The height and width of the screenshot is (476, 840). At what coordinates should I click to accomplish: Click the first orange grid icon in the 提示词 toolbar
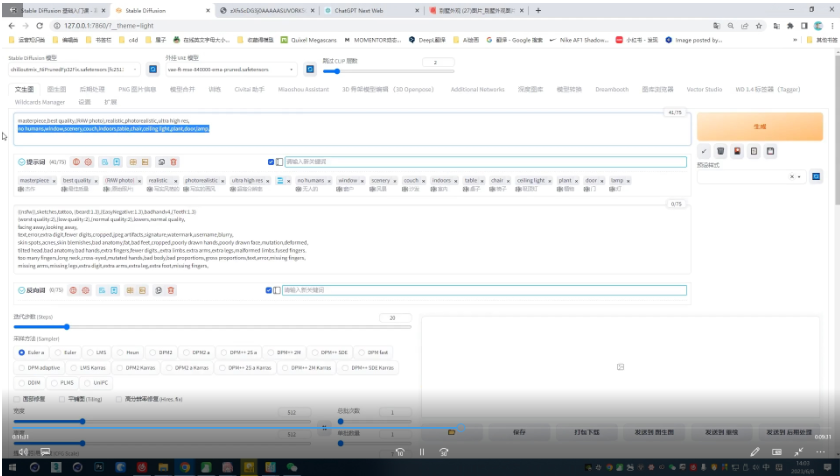(133, 162)
